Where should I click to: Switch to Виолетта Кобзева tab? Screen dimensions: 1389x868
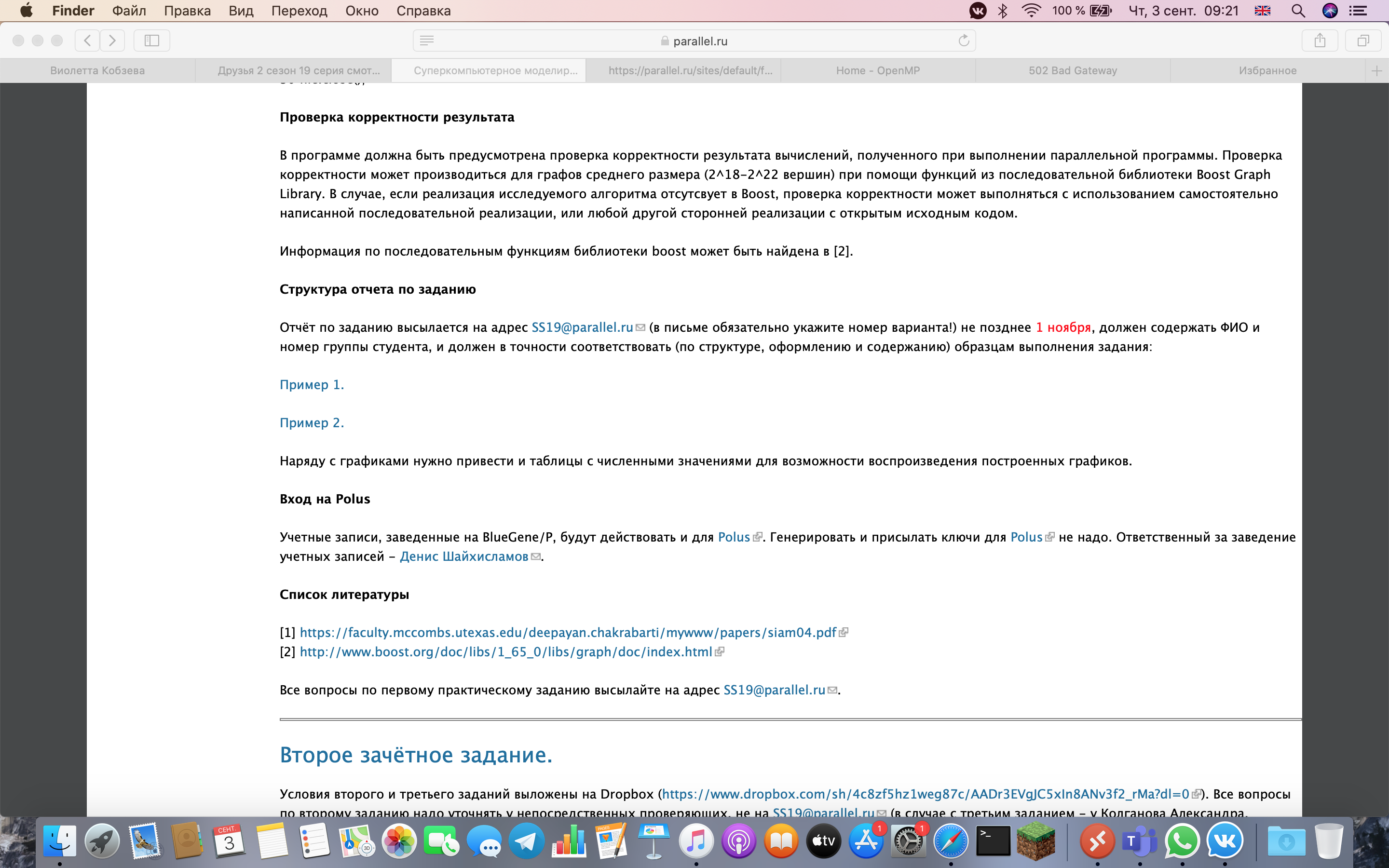97,70
